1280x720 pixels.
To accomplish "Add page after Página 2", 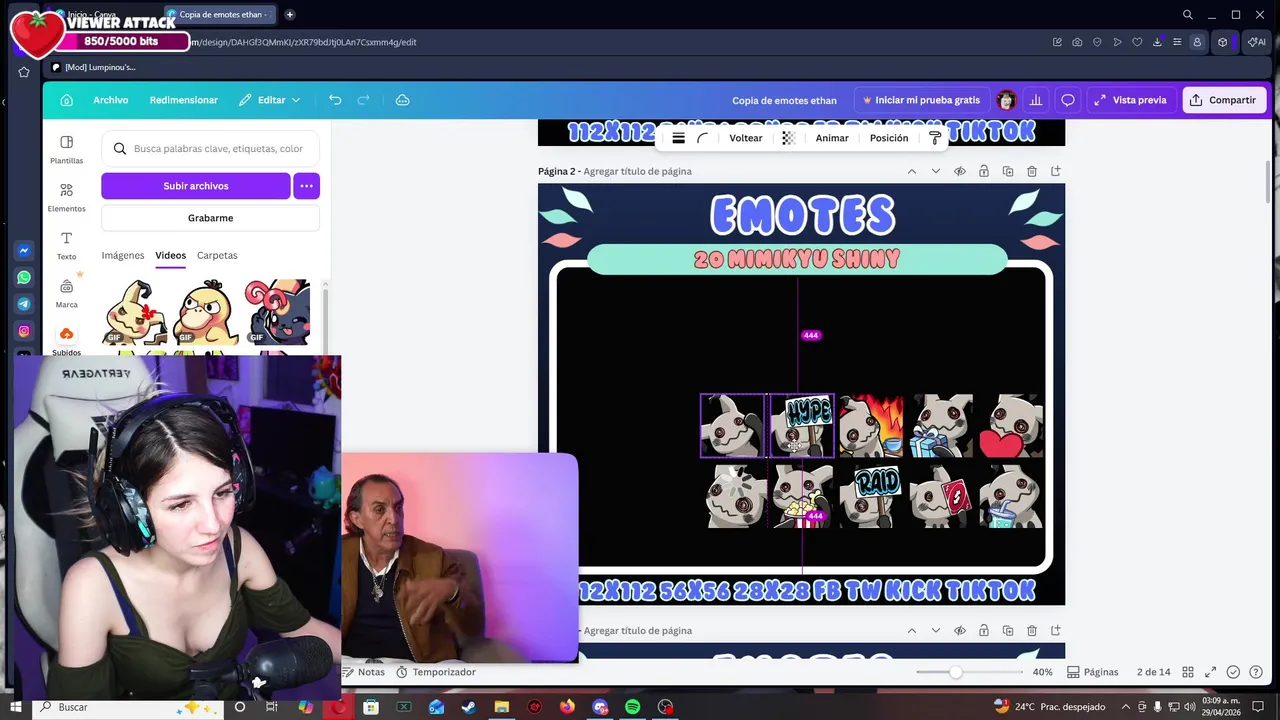I will coord(1056,171).
